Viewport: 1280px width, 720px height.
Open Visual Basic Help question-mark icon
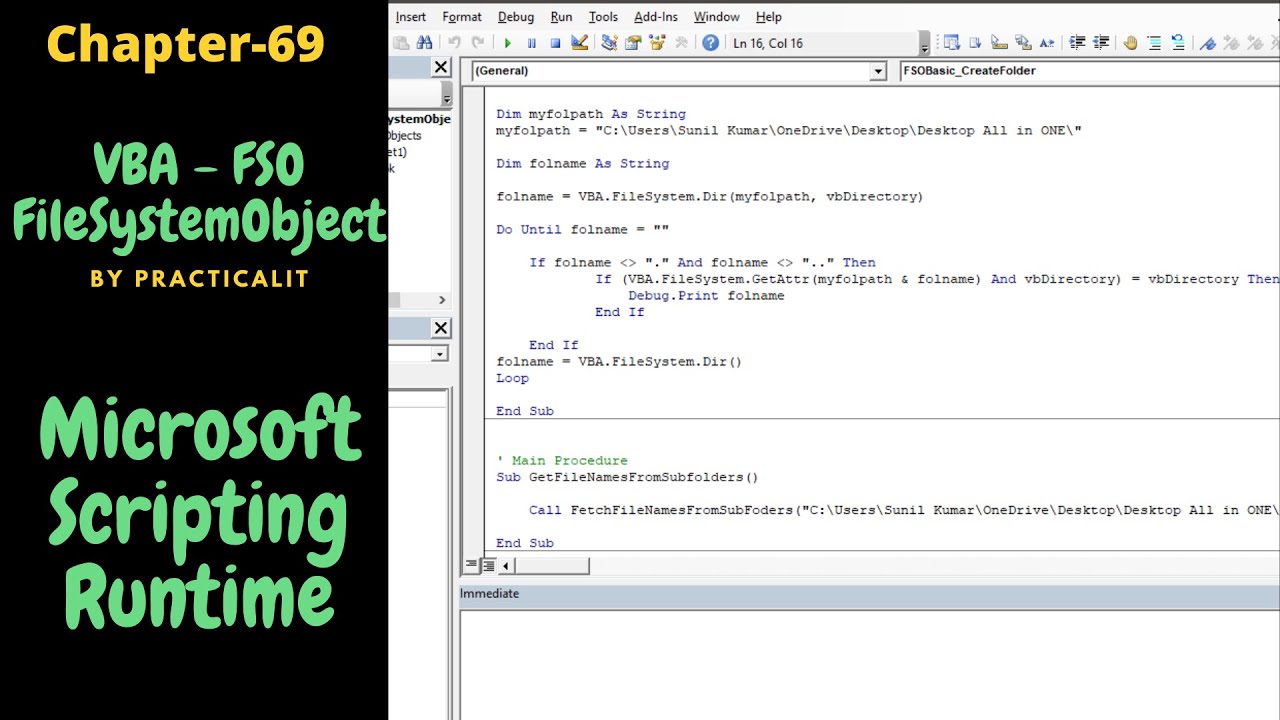(x=710, y=43)
